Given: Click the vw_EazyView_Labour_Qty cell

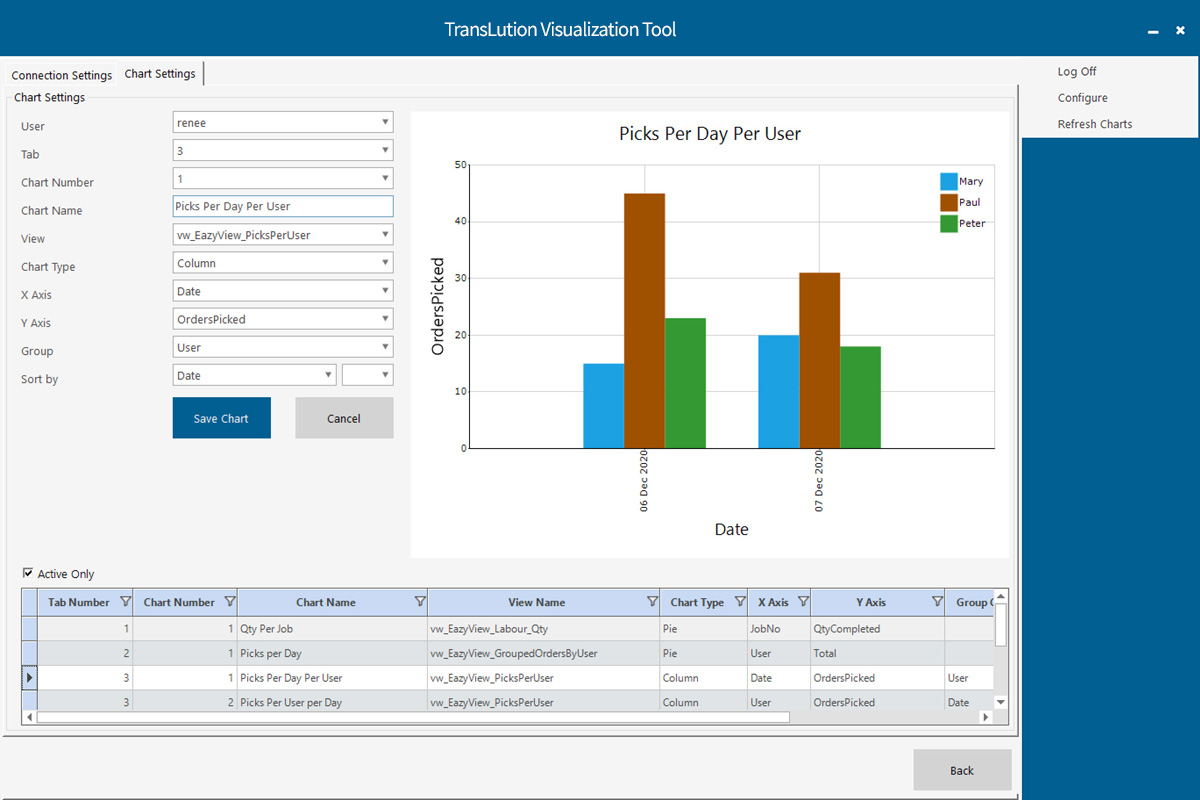Looking at the screenshot, I should 543,629.
